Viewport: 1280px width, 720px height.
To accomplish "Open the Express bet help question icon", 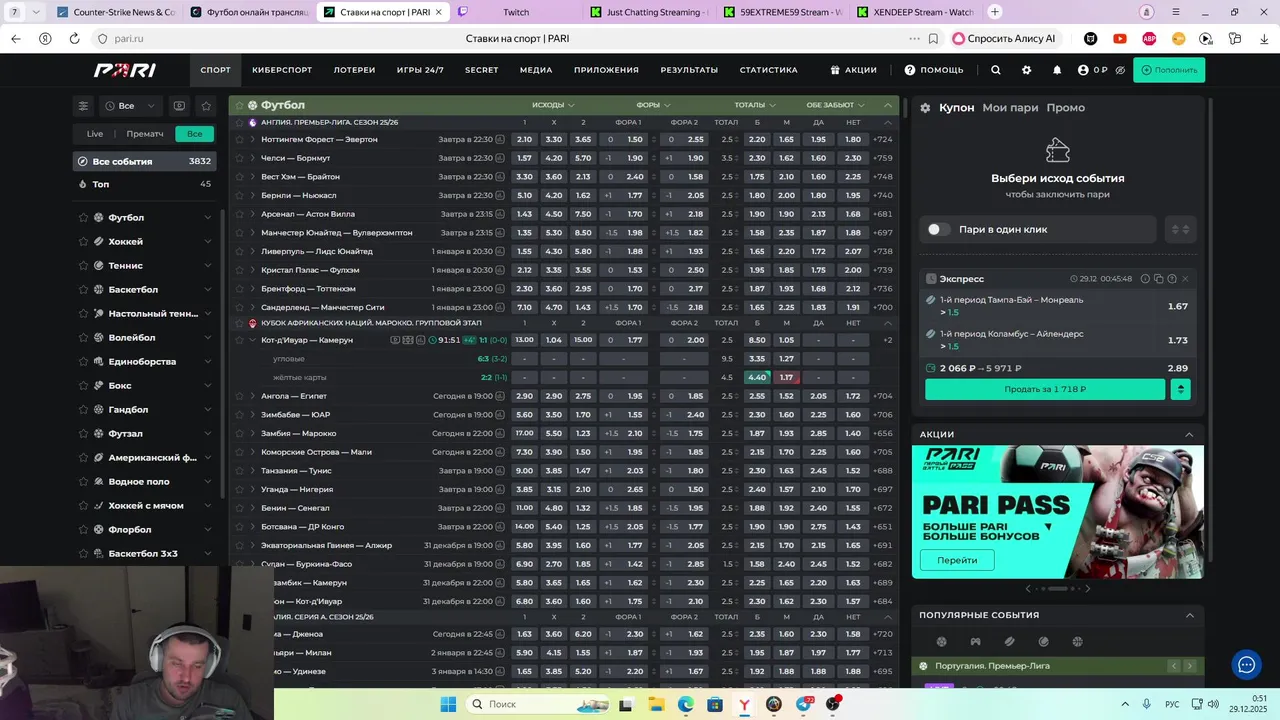I will (1172, 279).
